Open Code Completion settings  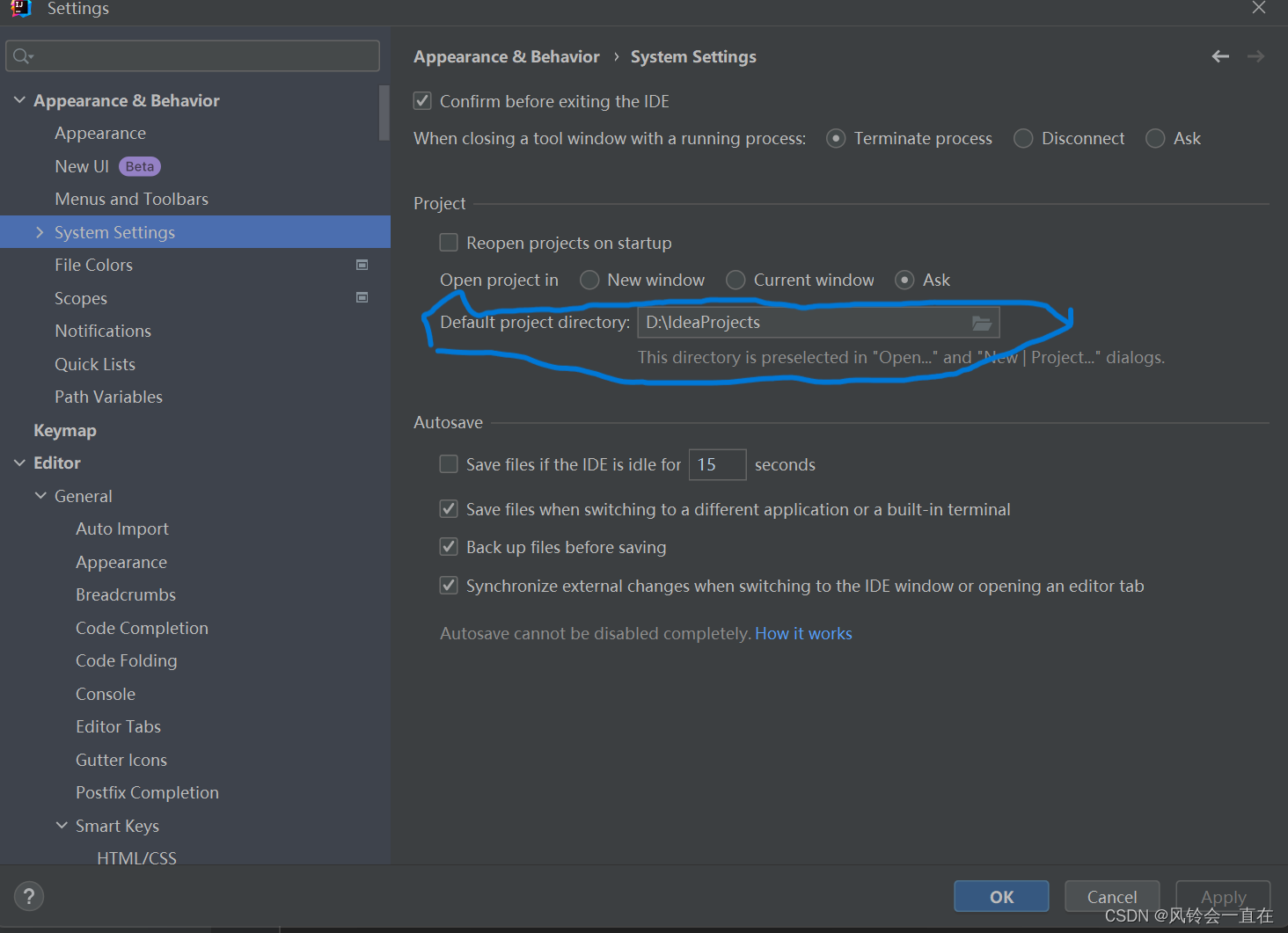pos(142,628)
